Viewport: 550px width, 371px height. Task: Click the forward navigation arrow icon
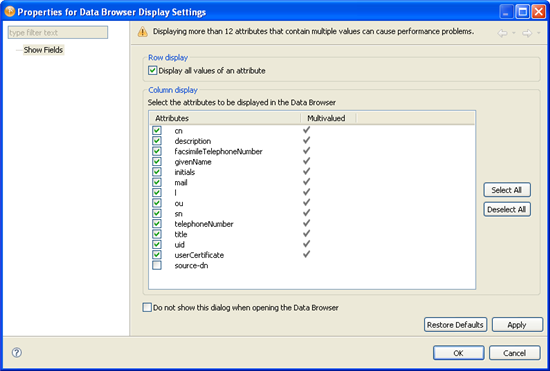(x=526, y=33)
